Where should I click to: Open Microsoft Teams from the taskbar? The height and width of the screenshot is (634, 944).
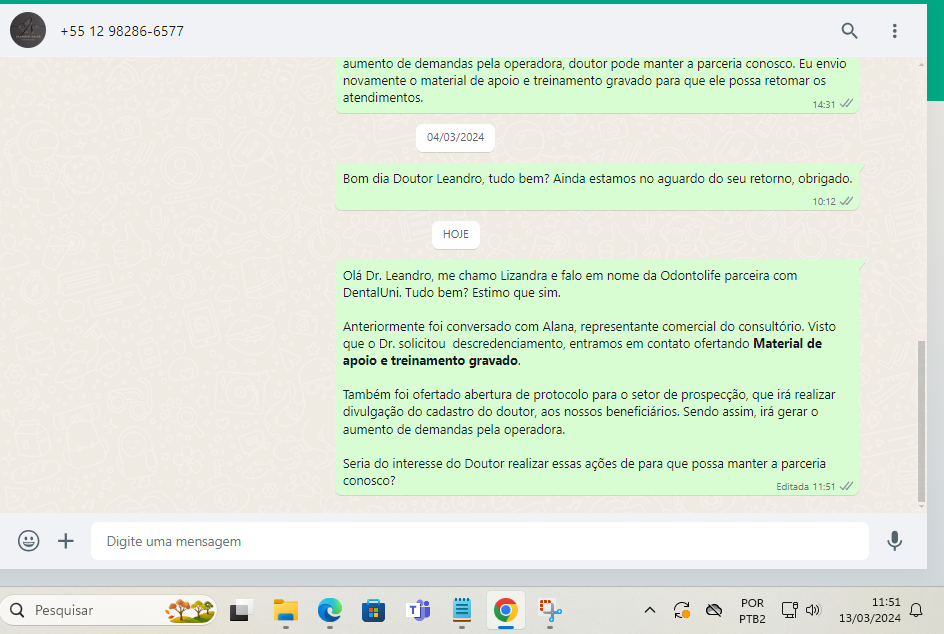(x=418, y=611)
